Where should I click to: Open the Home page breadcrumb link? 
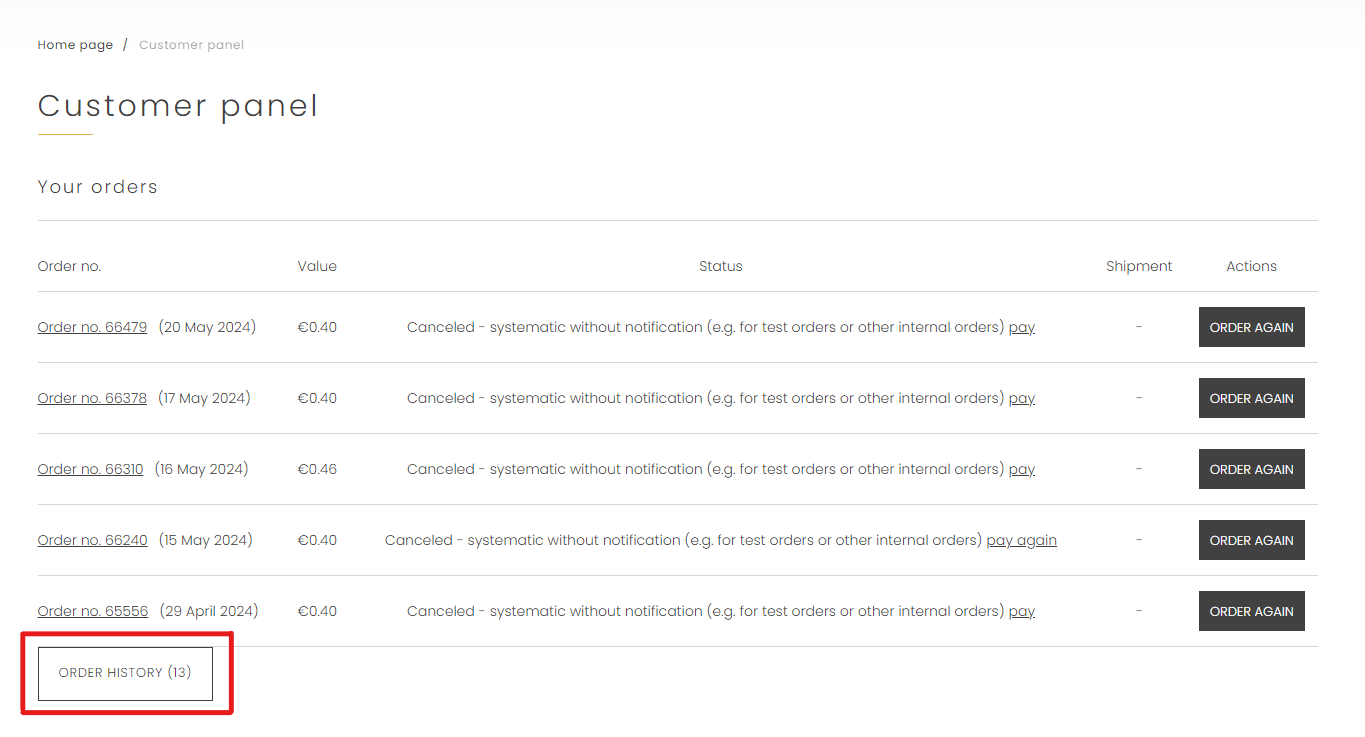pyautogui.click(x=75, y=45)
